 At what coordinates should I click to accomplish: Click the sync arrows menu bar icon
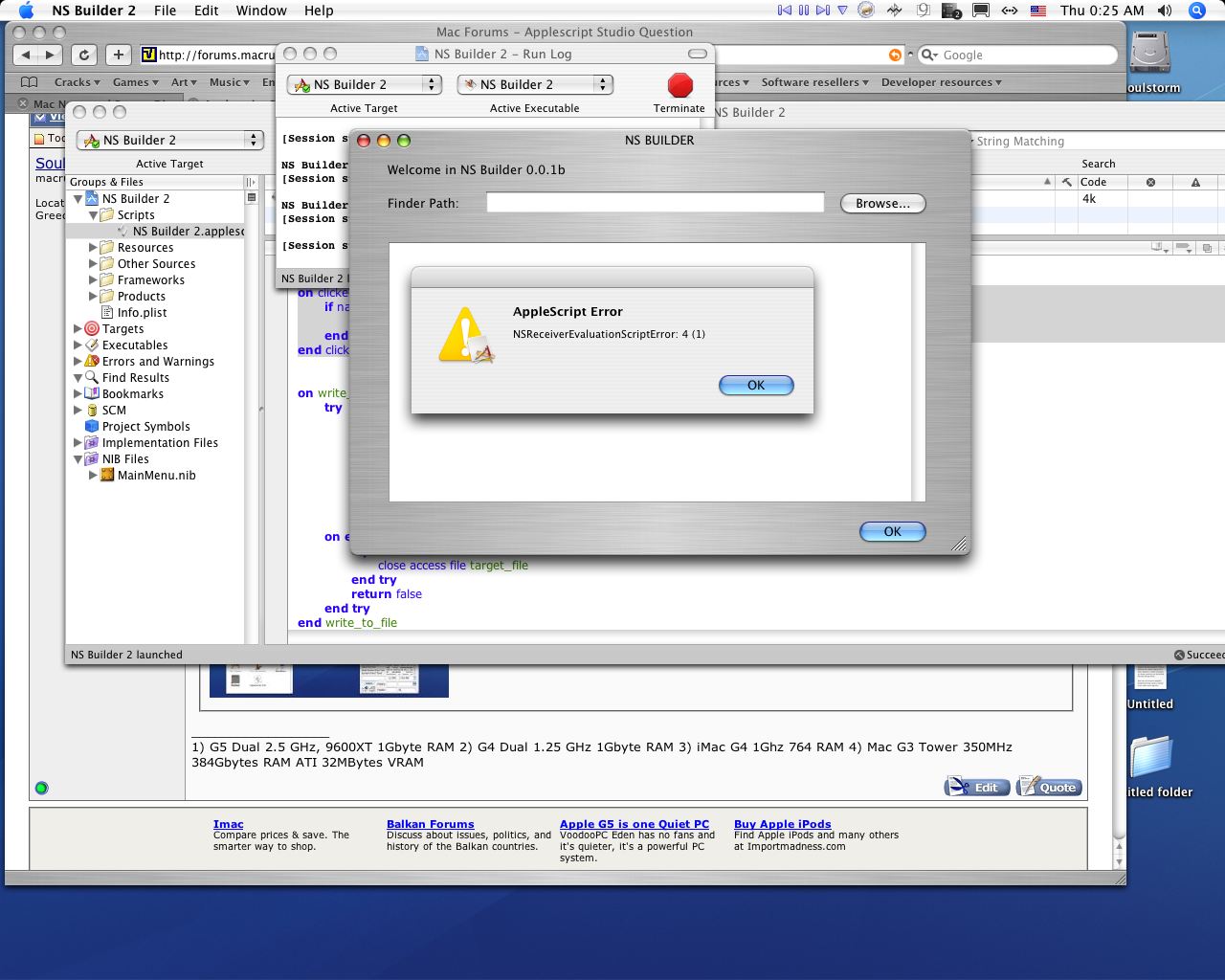tap(1010, 11)
